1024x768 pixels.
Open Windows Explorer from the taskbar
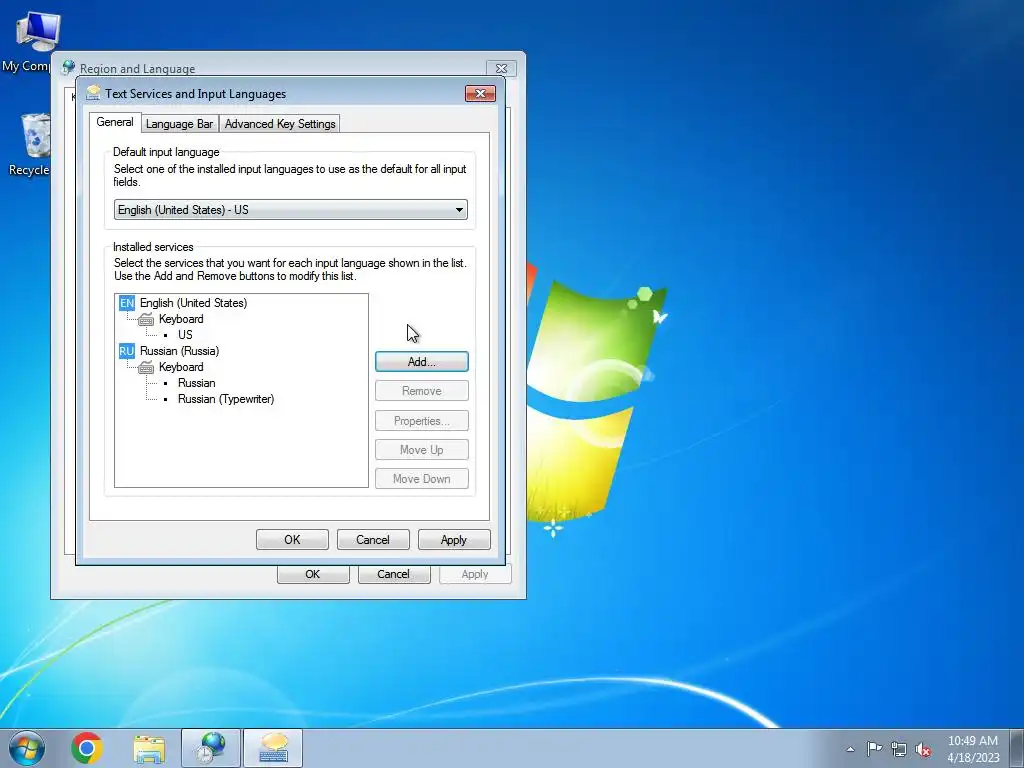click(149, 748)
